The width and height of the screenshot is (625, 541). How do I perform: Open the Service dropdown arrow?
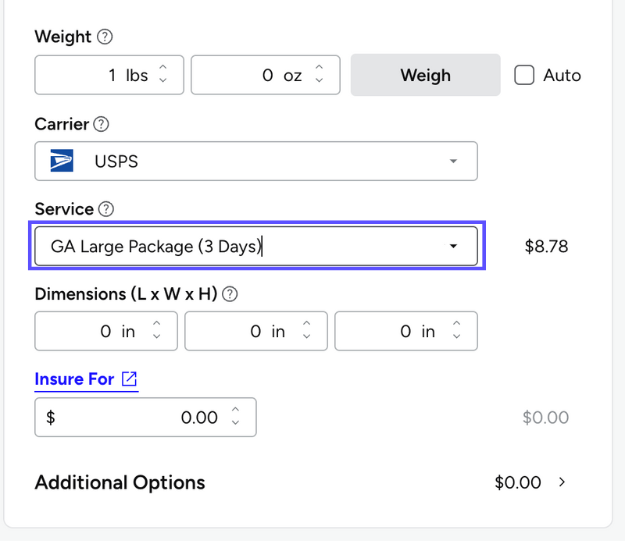pos(453,246)
